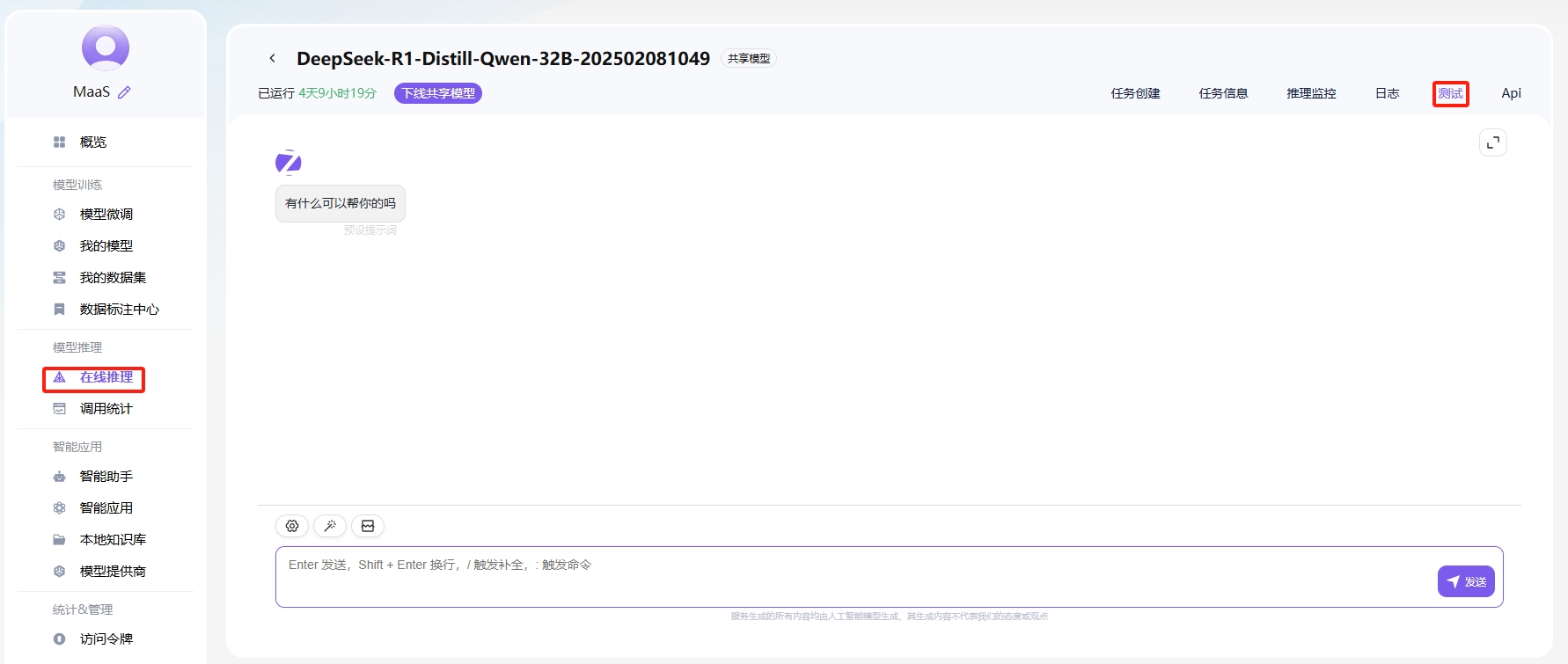
Task: Open chat settings gear icon
Action: [x=292, y=526]
